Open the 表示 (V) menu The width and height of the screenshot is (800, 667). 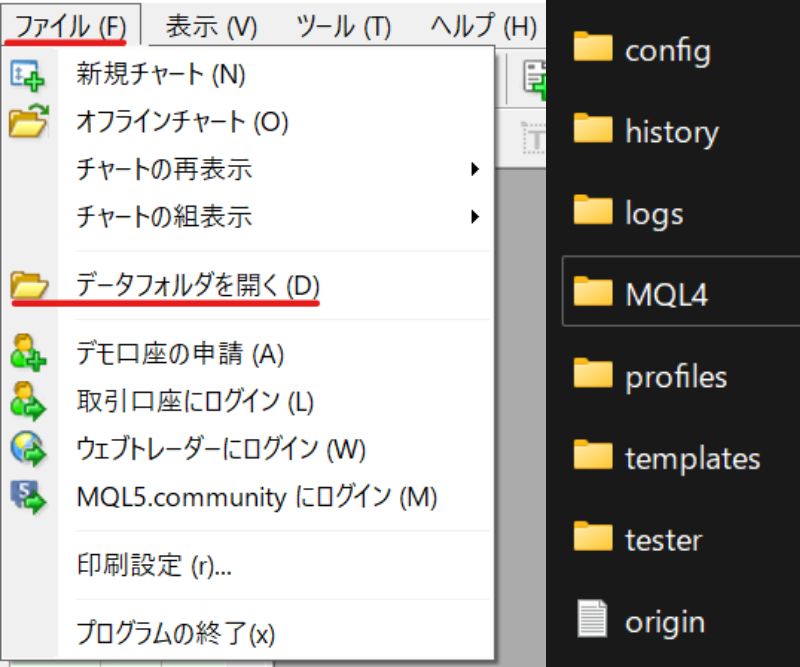tap(211, 25)
